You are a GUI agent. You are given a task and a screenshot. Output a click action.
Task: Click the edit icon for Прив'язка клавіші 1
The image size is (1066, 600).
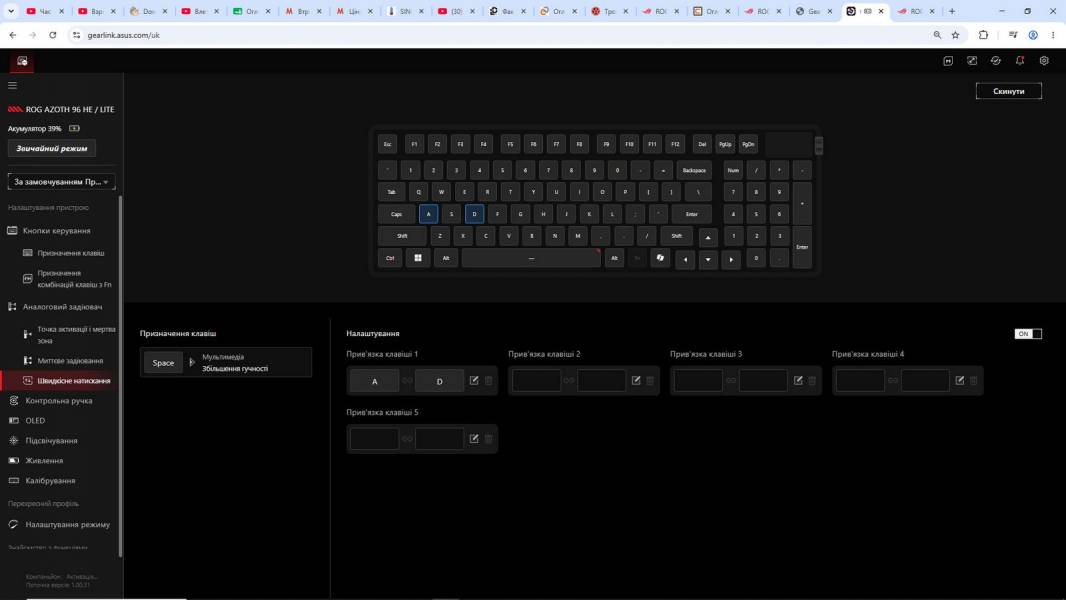coord(474,381)
